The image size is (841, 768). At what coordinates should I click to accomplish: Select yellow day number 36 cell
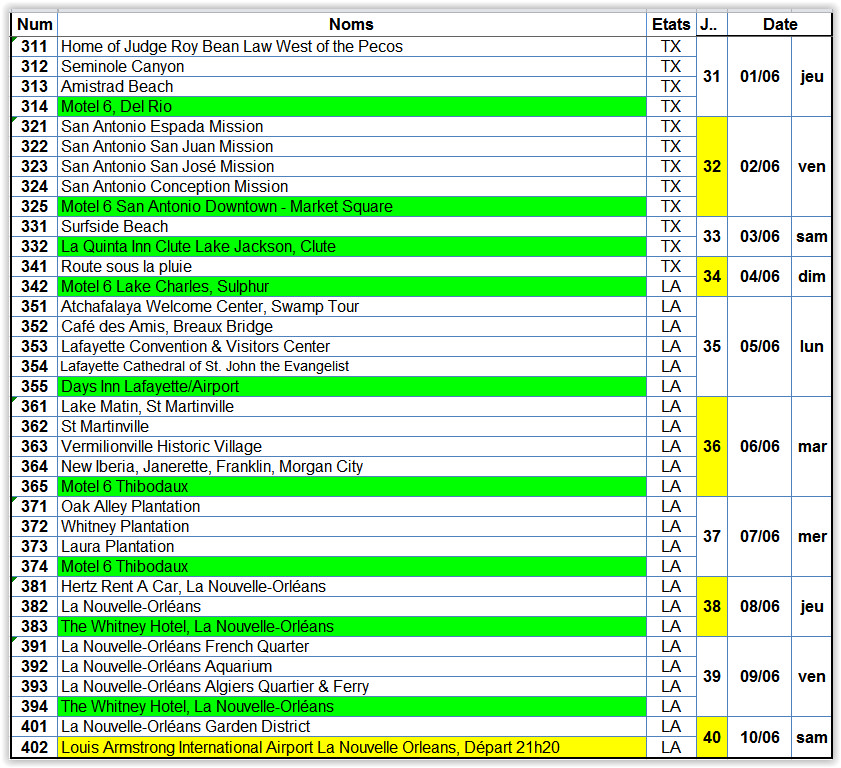(x=712, y=446)
